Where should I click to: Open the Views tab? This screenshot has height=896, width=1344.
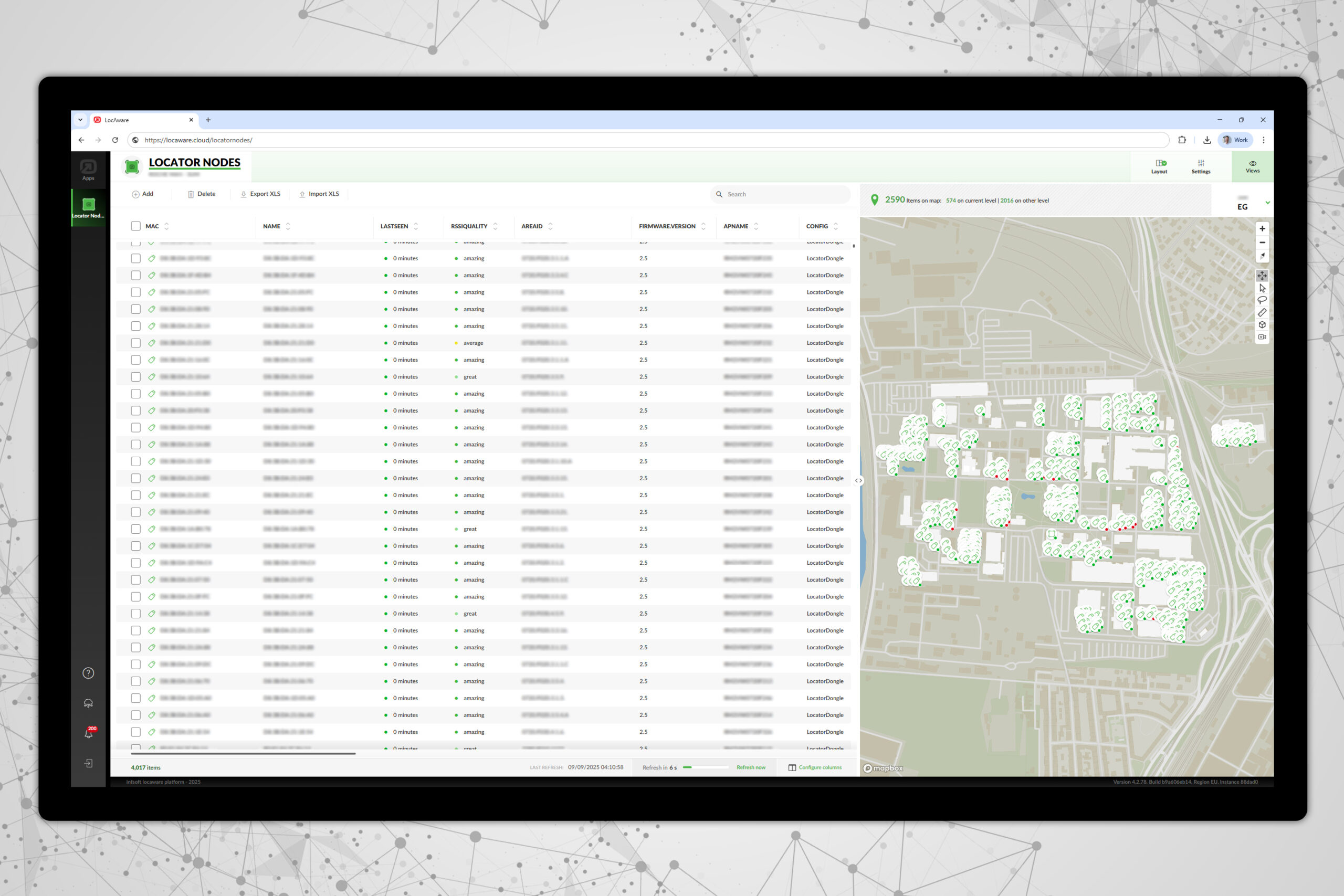[x=1252, y=166]
